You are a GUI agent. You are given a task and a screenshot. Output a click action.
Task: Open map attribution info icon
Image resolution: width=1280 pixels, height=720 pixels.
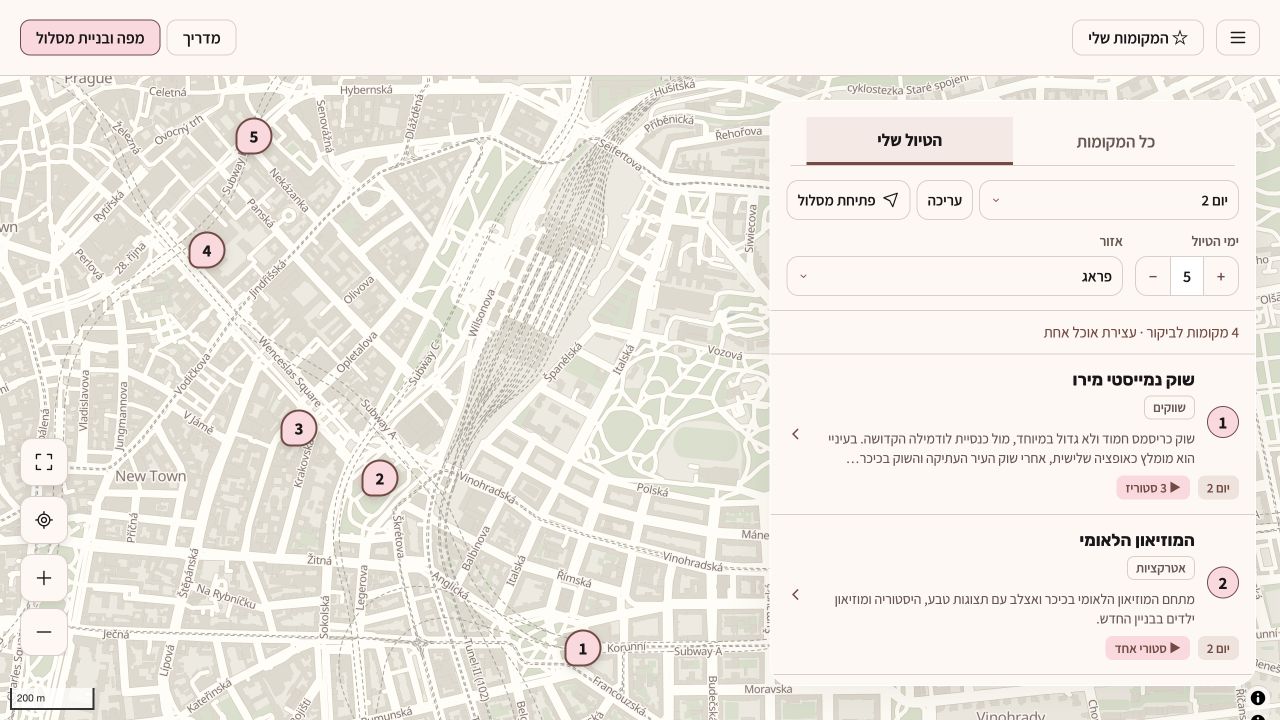[x=1258, y=698]
